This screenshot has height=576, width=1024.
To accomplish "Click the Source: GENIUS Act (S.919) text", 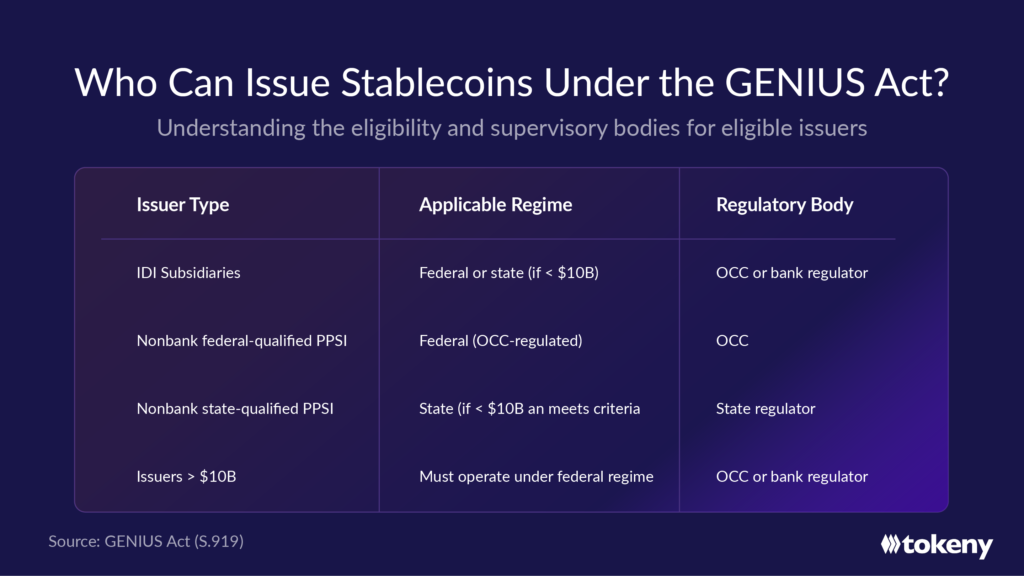I will [x=146, y=541].
